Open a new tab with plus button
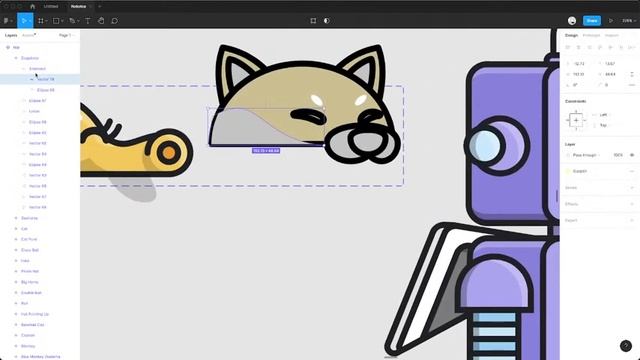Image resolution: width=640 pixels, height=360 pixels. (x=99, y=7)
